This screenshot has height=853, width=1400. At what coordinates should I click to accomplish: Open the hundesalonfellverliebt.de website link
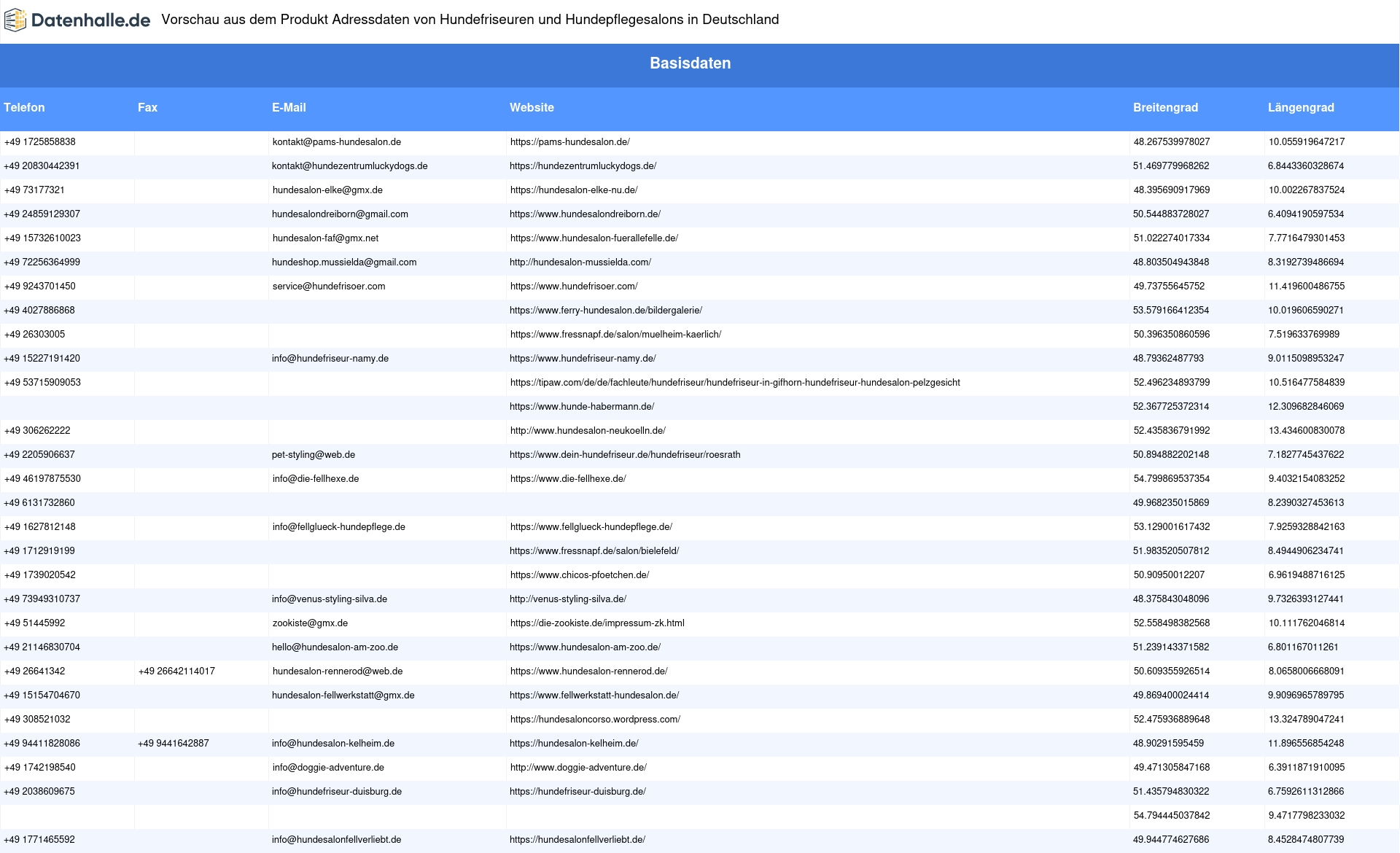(577, 840)
